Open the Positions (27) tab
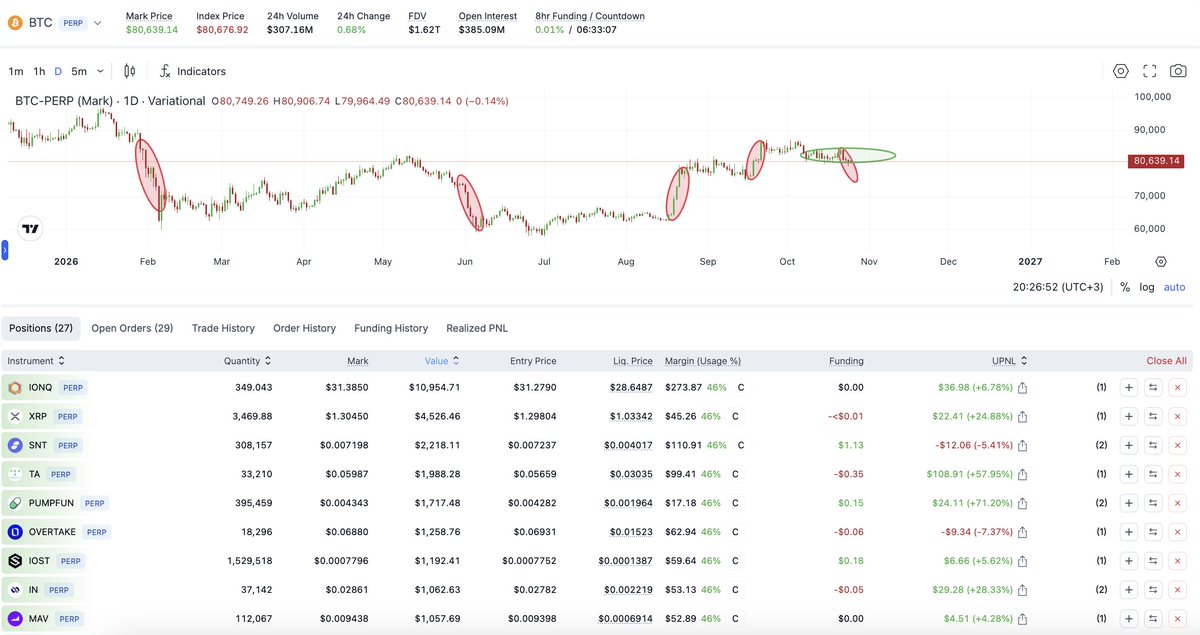Screen dimensions: 1200x635 [x=41, y=328]
